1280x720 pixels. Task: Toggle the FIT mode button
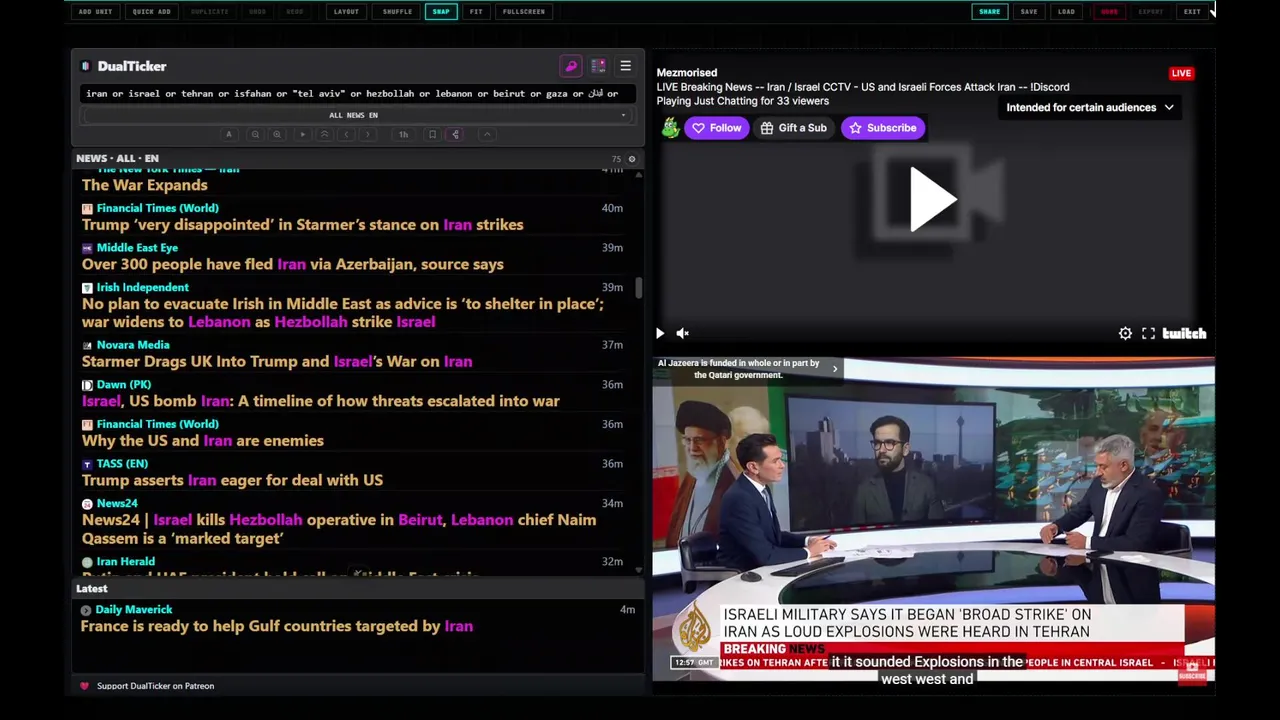pos(476,11)
